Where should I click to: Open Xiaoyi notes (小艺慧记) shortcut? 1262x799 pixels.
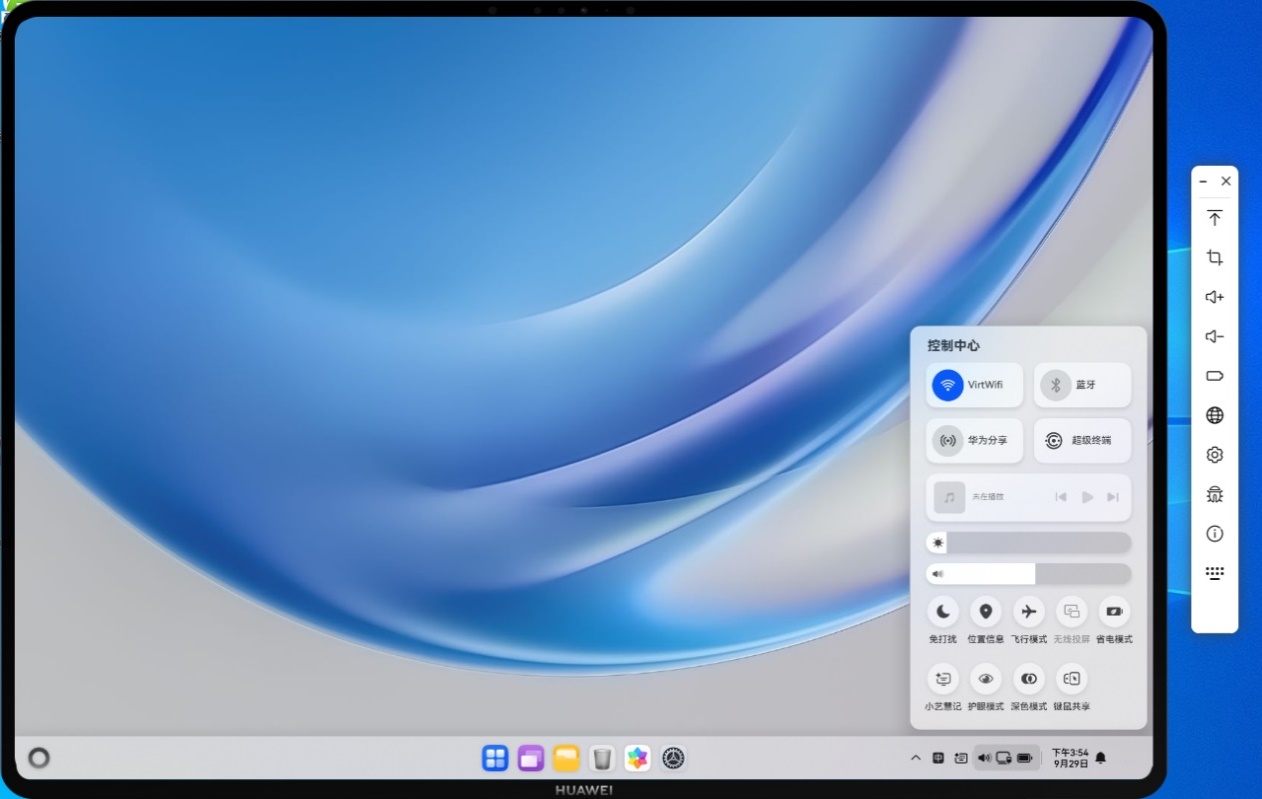943,679
